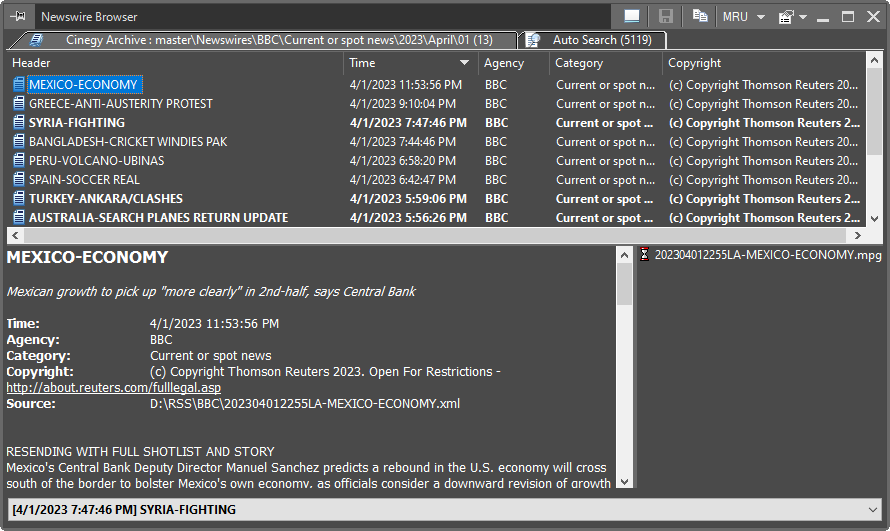
Task: Click Auto Search tab magnifier icon
Action: click(533, 40)
